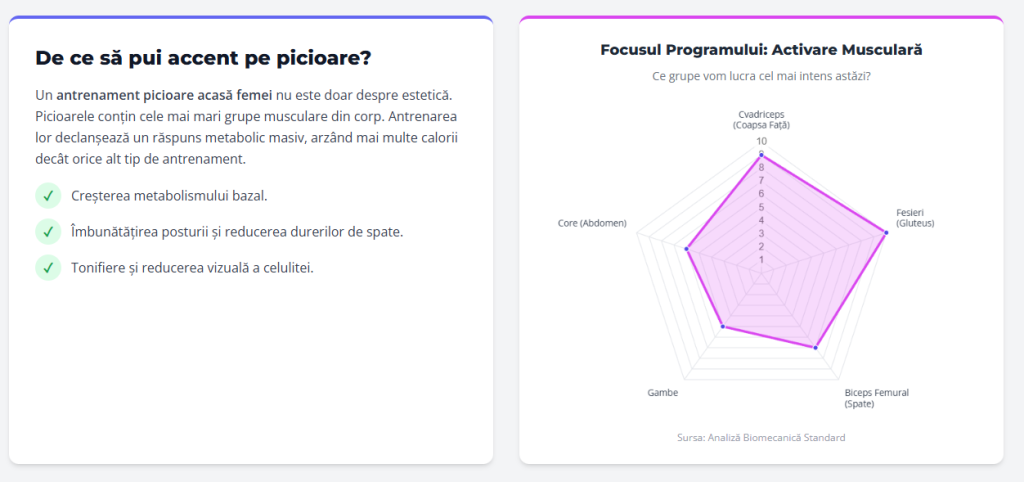1024x482 pixels.
Task: Click the Gambe axis label
Action: coord(662,393)
